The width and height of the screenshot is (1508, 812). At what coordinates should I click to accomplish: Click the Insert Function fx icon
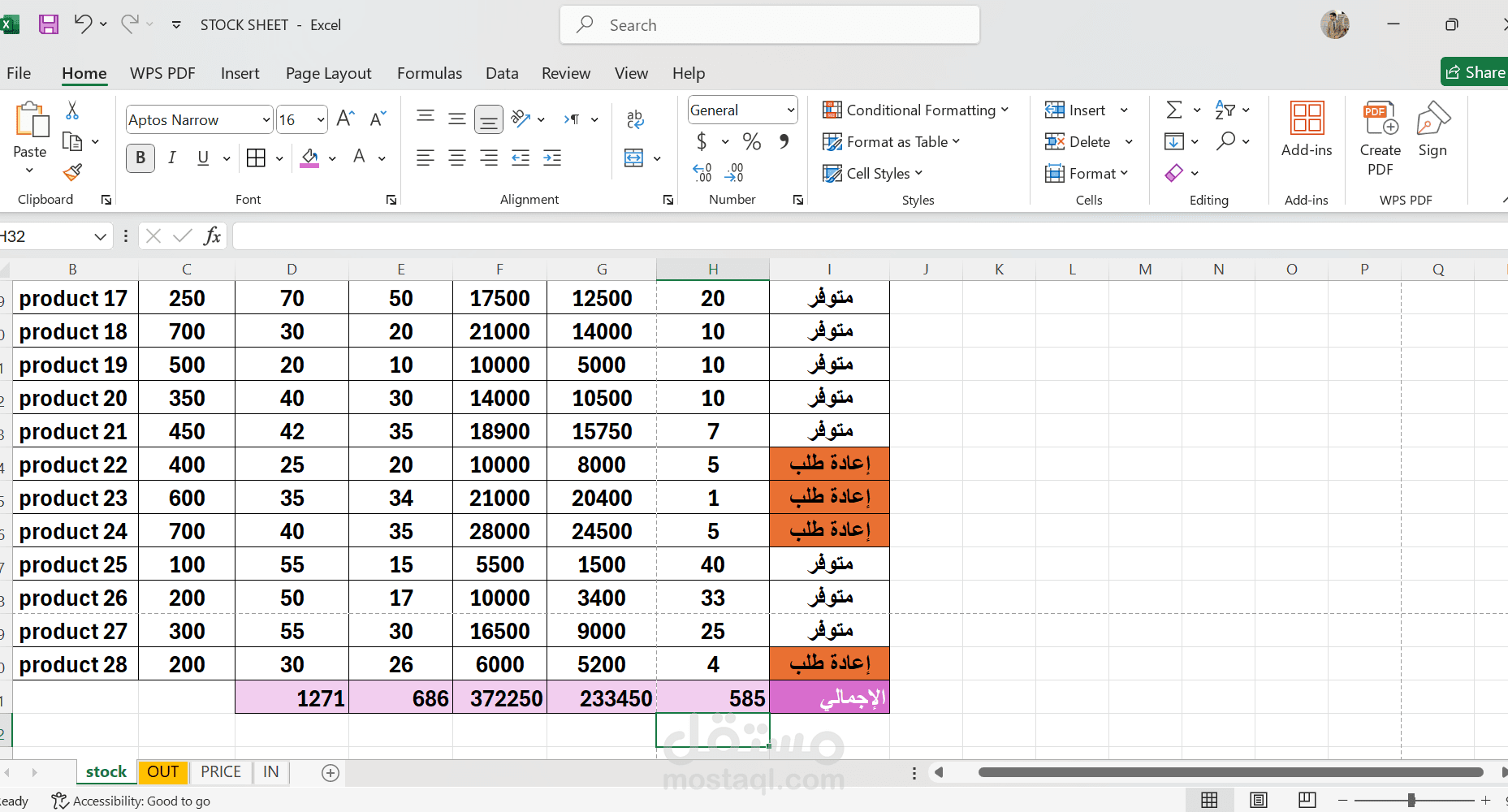point(212,236)
